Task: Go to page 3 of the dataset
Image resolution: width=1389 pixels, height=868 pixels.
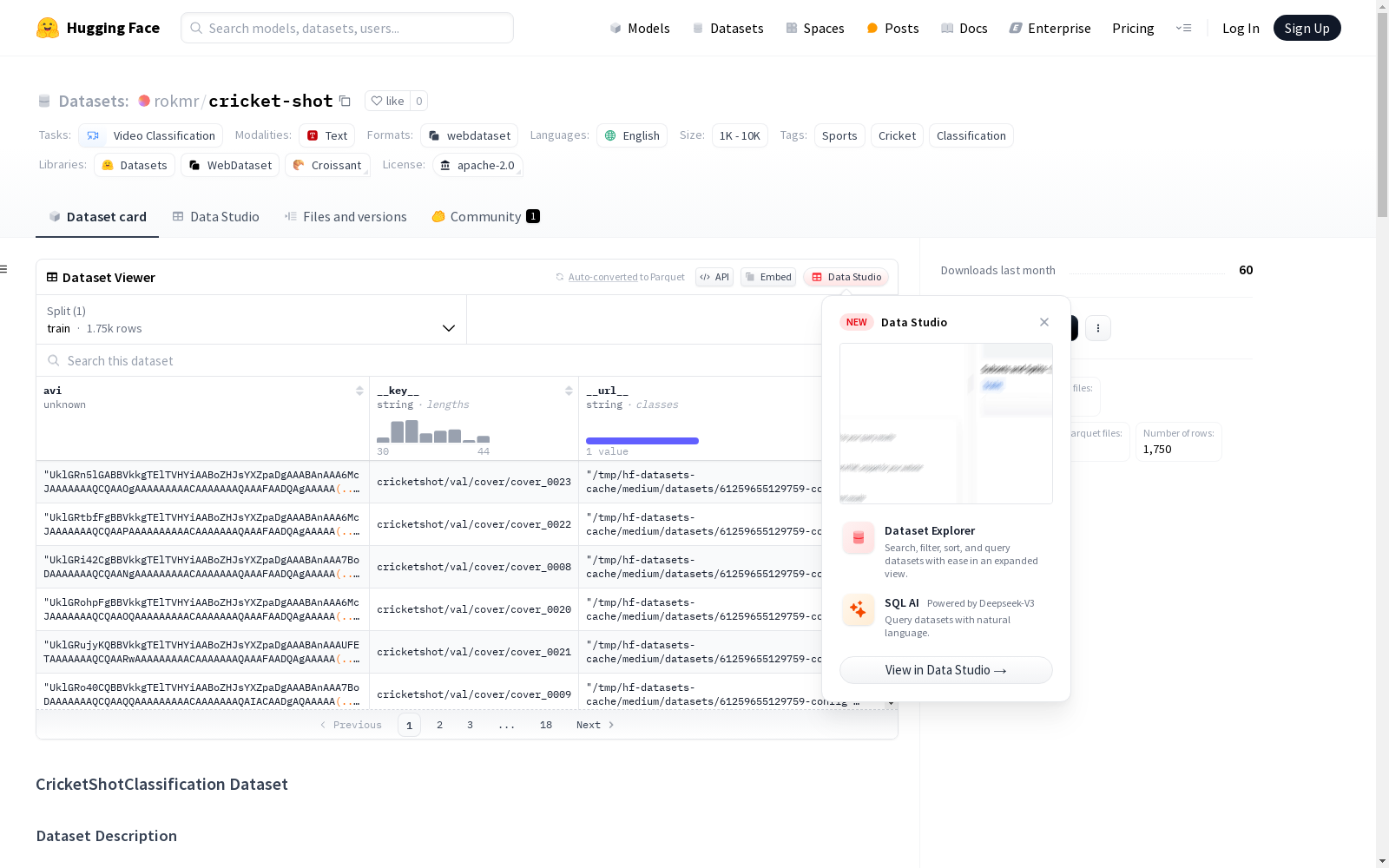Action: 470,725
